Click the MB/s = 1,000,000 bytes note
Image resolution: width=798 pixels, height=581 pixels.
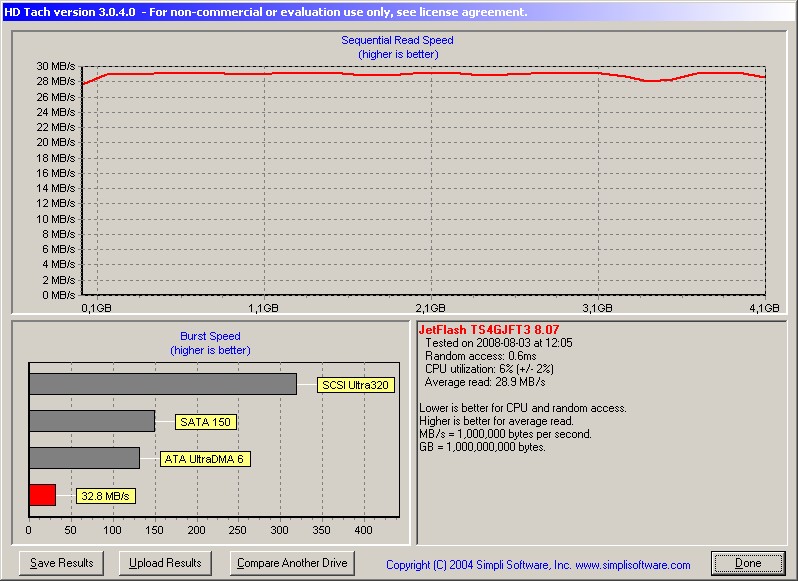click(505, 434)
